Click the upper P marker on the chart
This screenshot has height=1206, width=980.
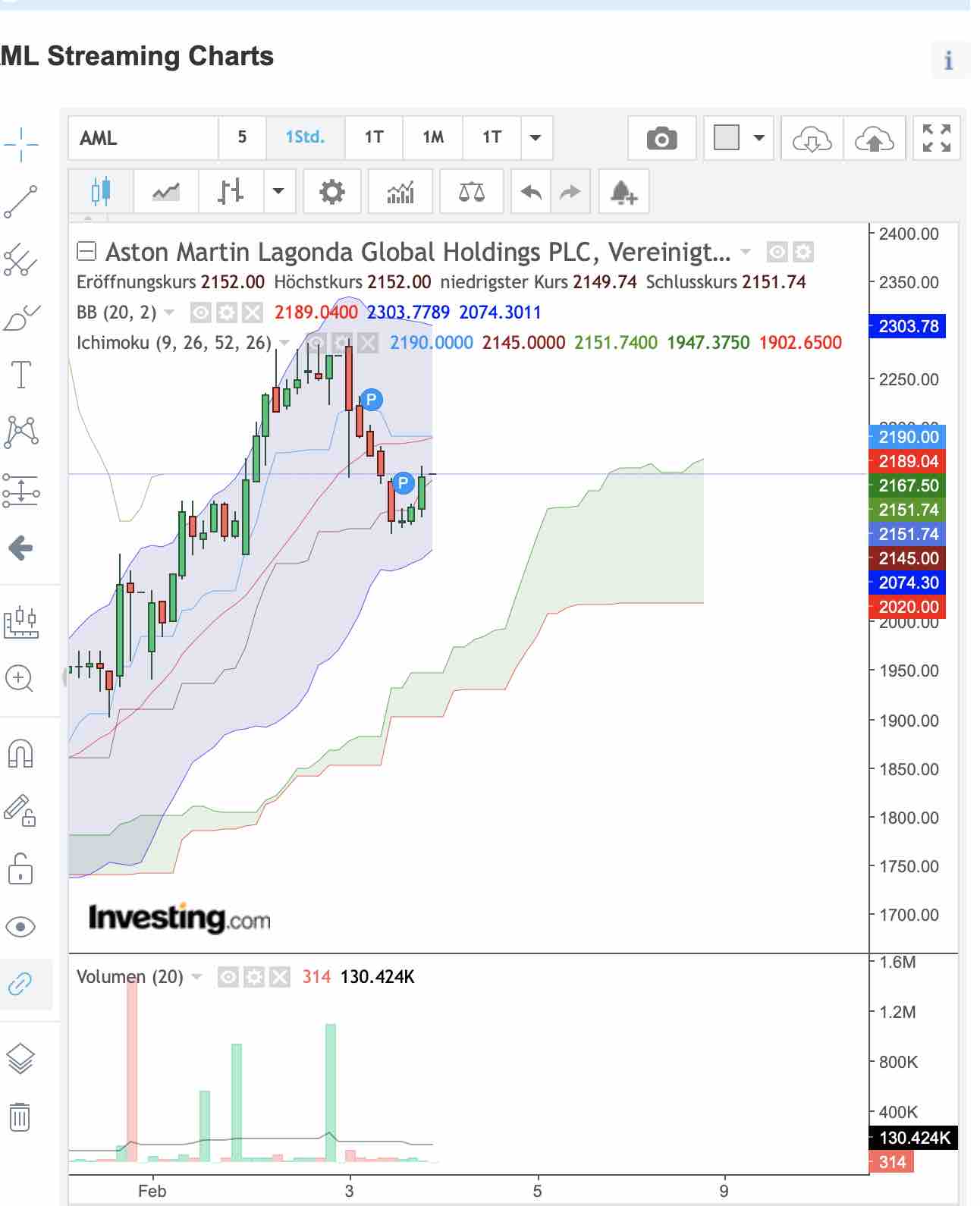pos(371,400)
